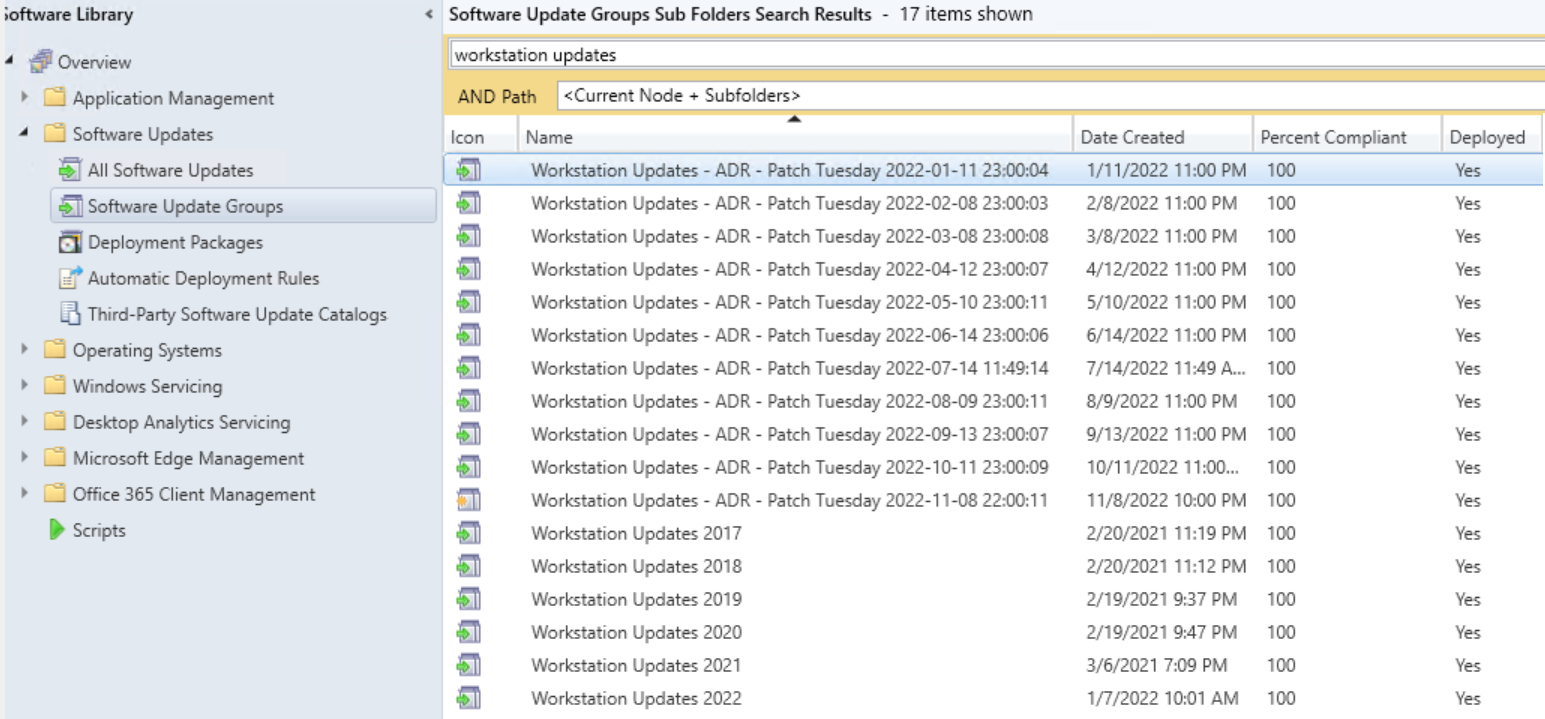Click the All Software Updates icon
The height and width of the screenshot is (719, 1545).
(69, 170)
